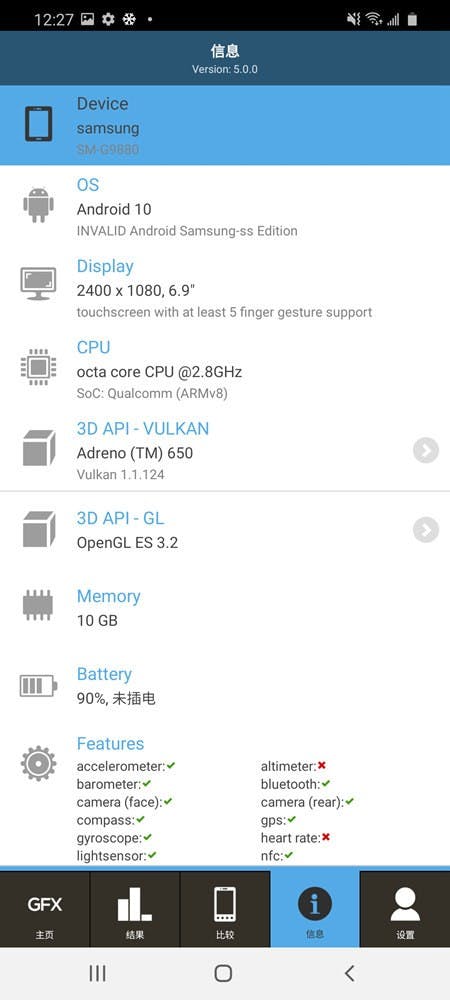Tap the Android back navigation button
Screen dimensions: 450x1000
point(349,973)
